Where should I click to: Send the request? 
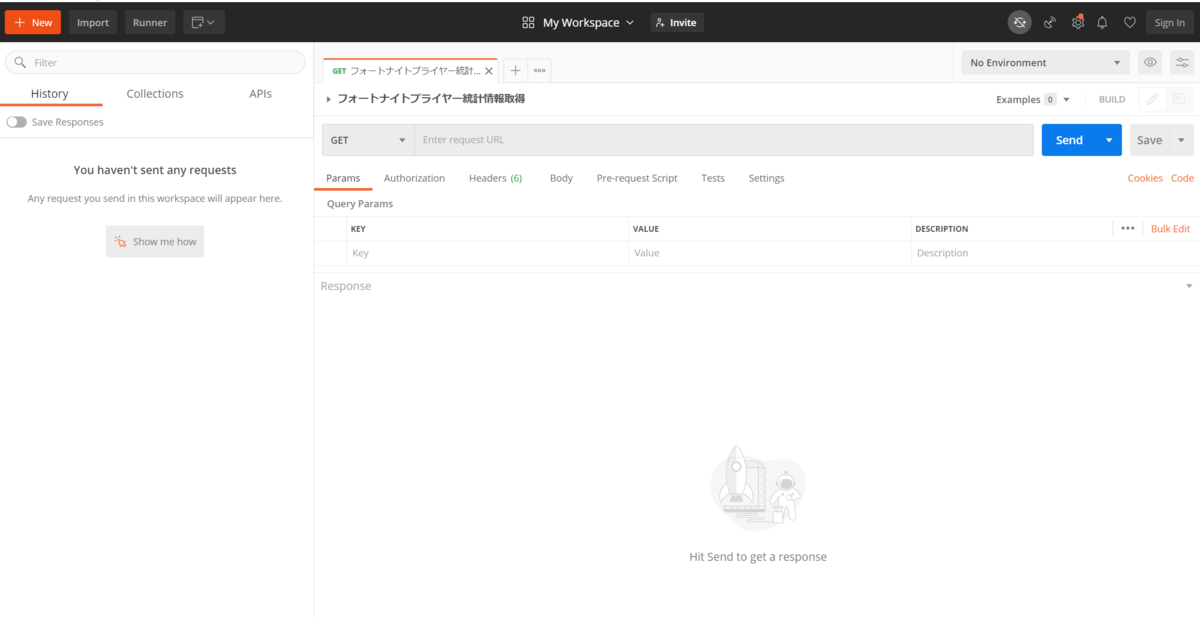1069,140
